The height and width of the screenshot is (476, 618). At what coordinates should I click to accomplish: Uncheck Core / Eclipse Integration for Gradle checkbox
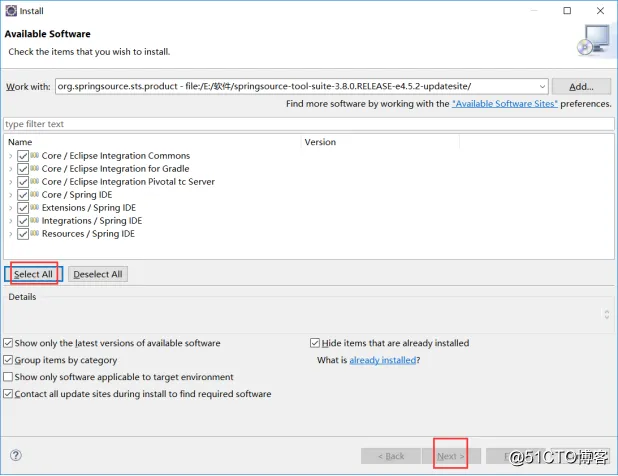coord(23,169)
